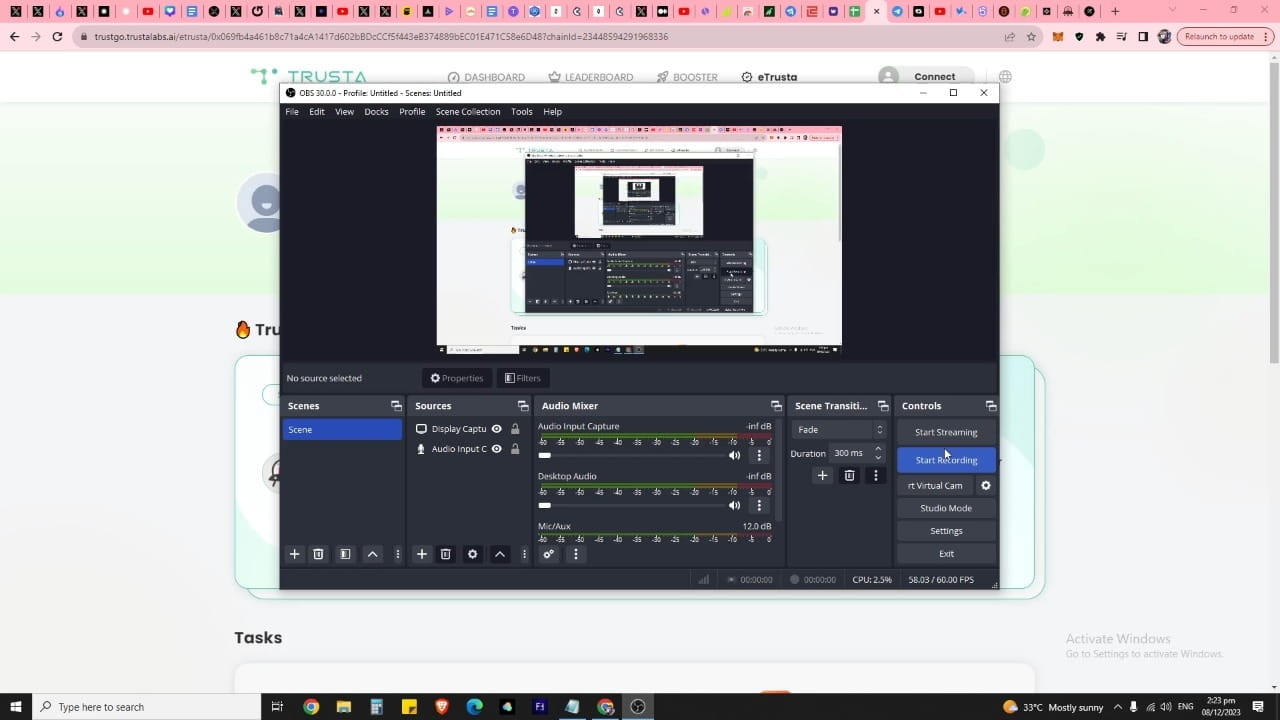Open source Properties button

(x=456, y=378)
